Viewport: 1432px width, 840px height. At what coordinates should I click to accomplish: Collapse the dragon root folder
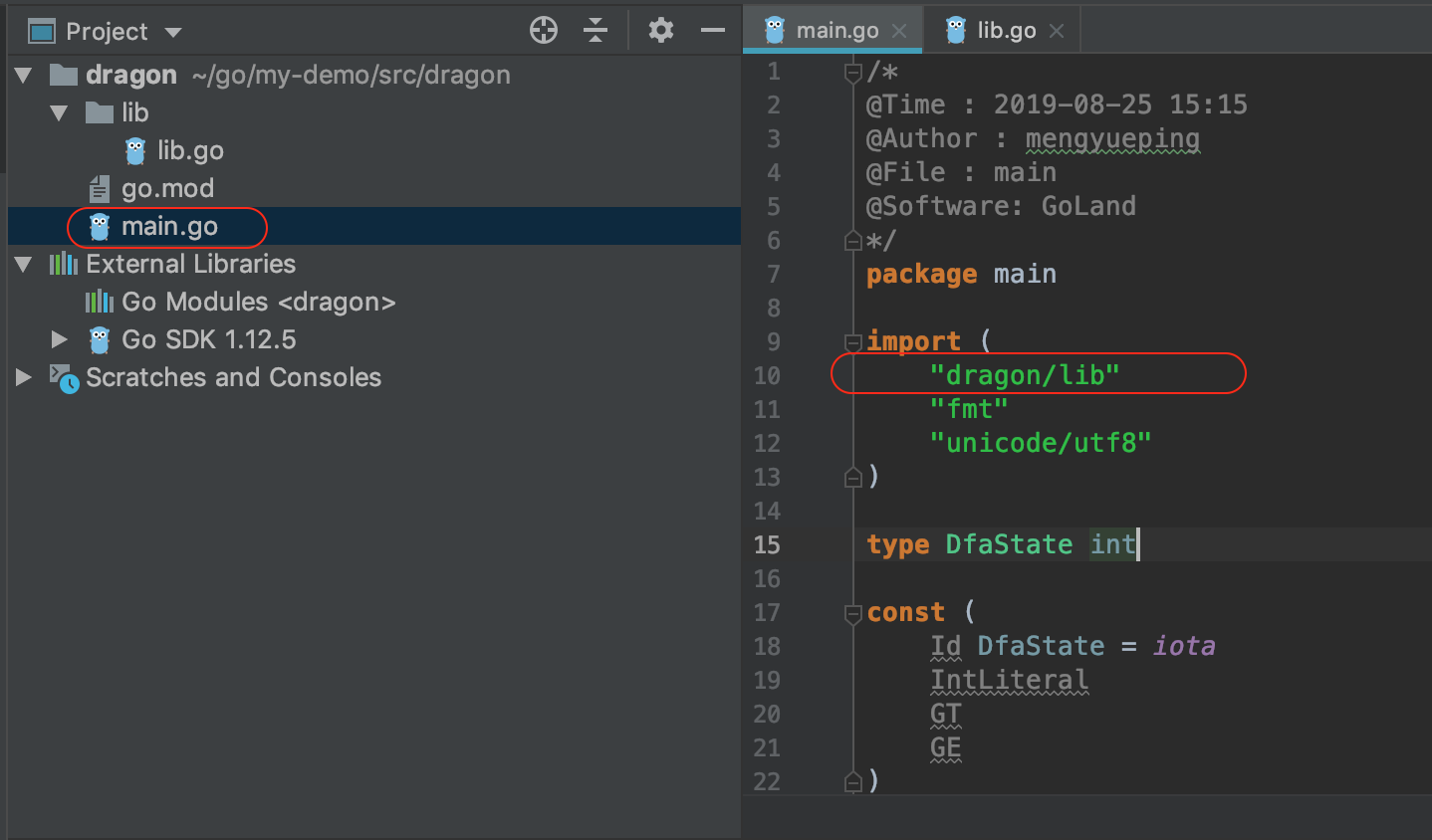pyautogui.click(x=24, y=75)
